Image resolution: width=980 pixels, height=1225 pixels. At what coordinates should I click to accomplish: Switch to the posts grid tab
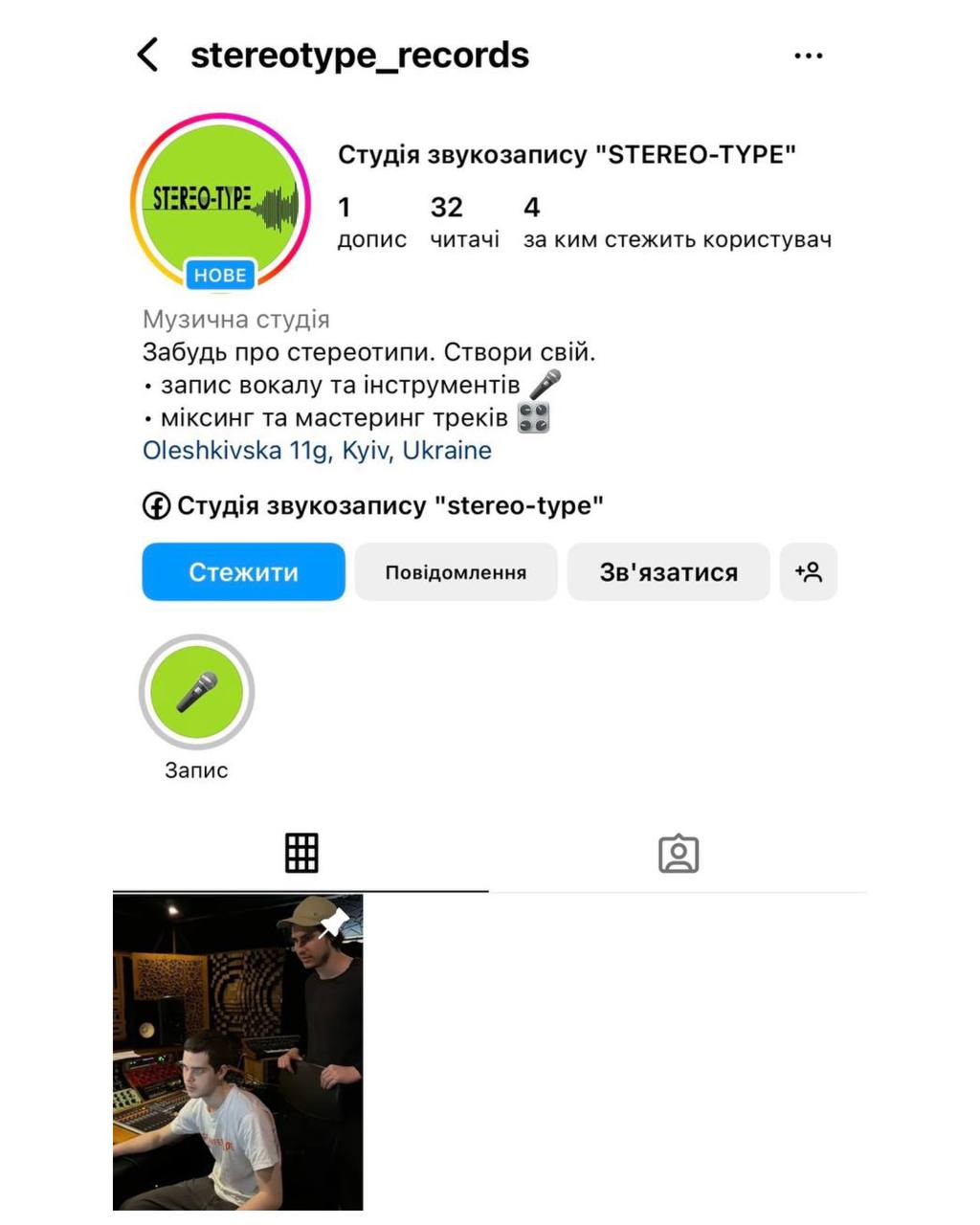point(301,853)
